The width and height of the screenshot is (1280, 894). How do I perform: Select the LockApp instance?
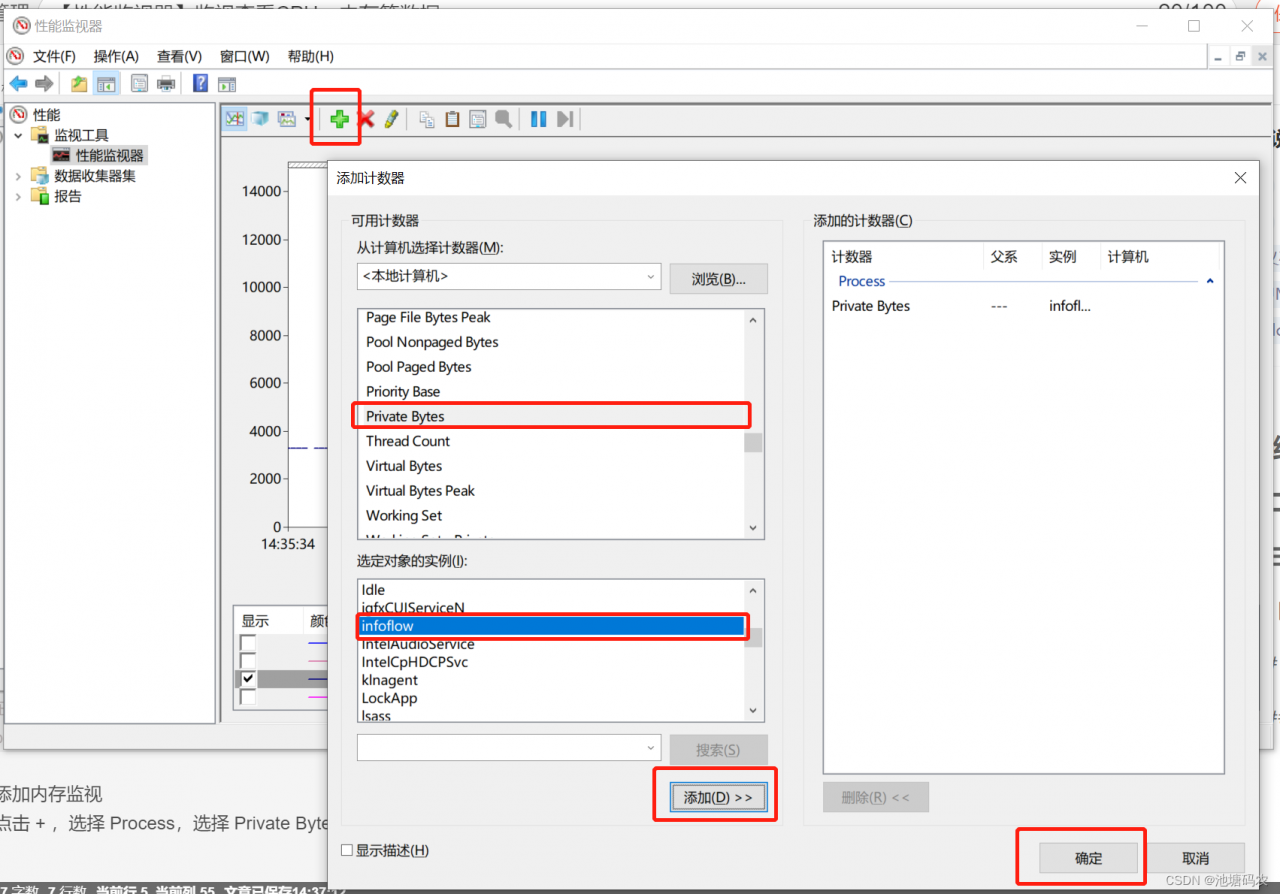click(551, 698)
